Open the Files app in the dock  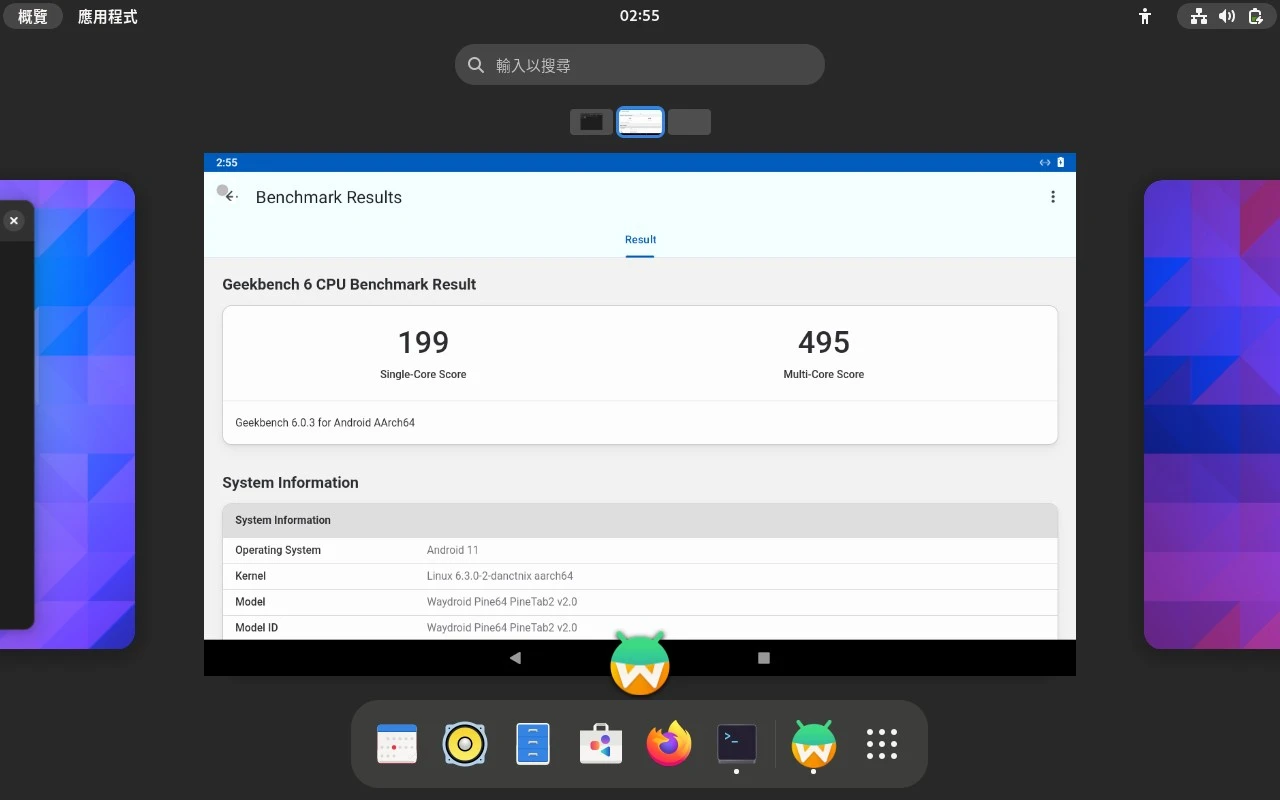pyautogui.click(x=533, y=744)
